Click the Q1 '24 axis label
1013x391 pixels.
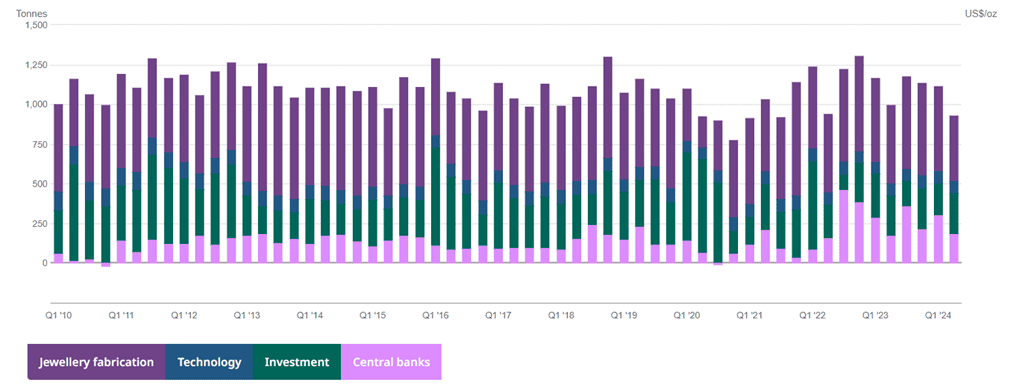(939, 315)
